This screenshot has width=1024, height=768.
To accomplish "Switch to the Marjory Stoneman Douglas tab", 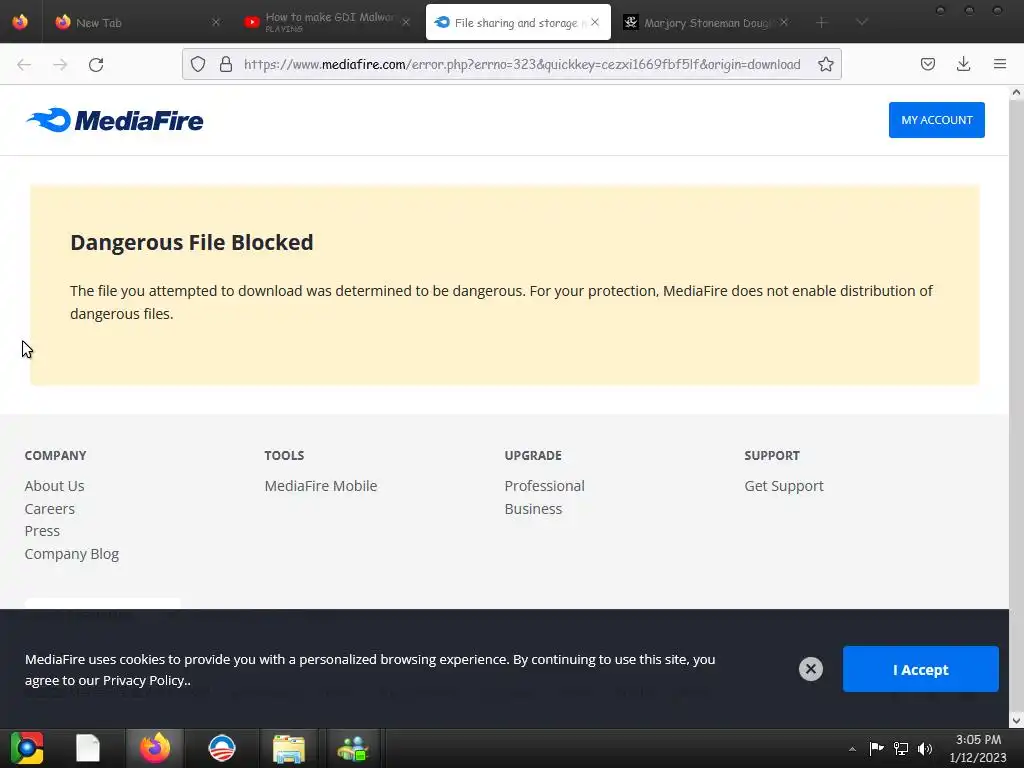I will 705,22.
